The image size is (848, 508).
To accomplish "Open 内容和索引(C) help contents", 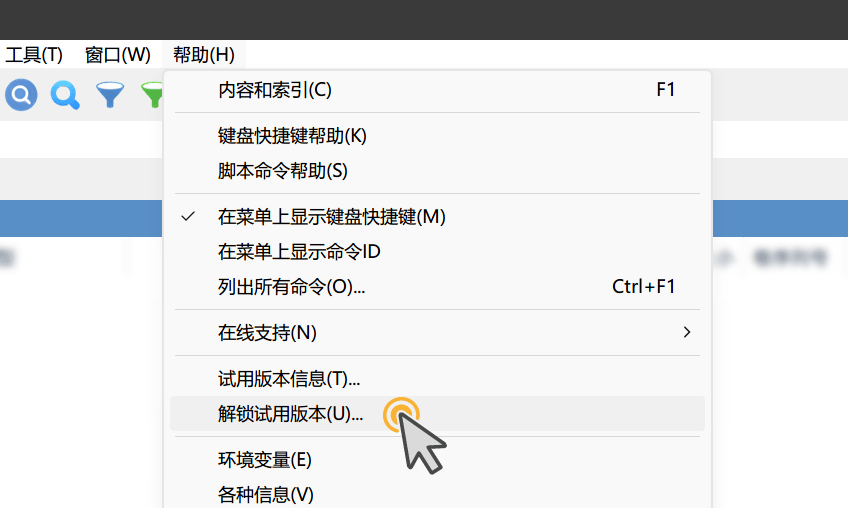I will click(437, 90).
